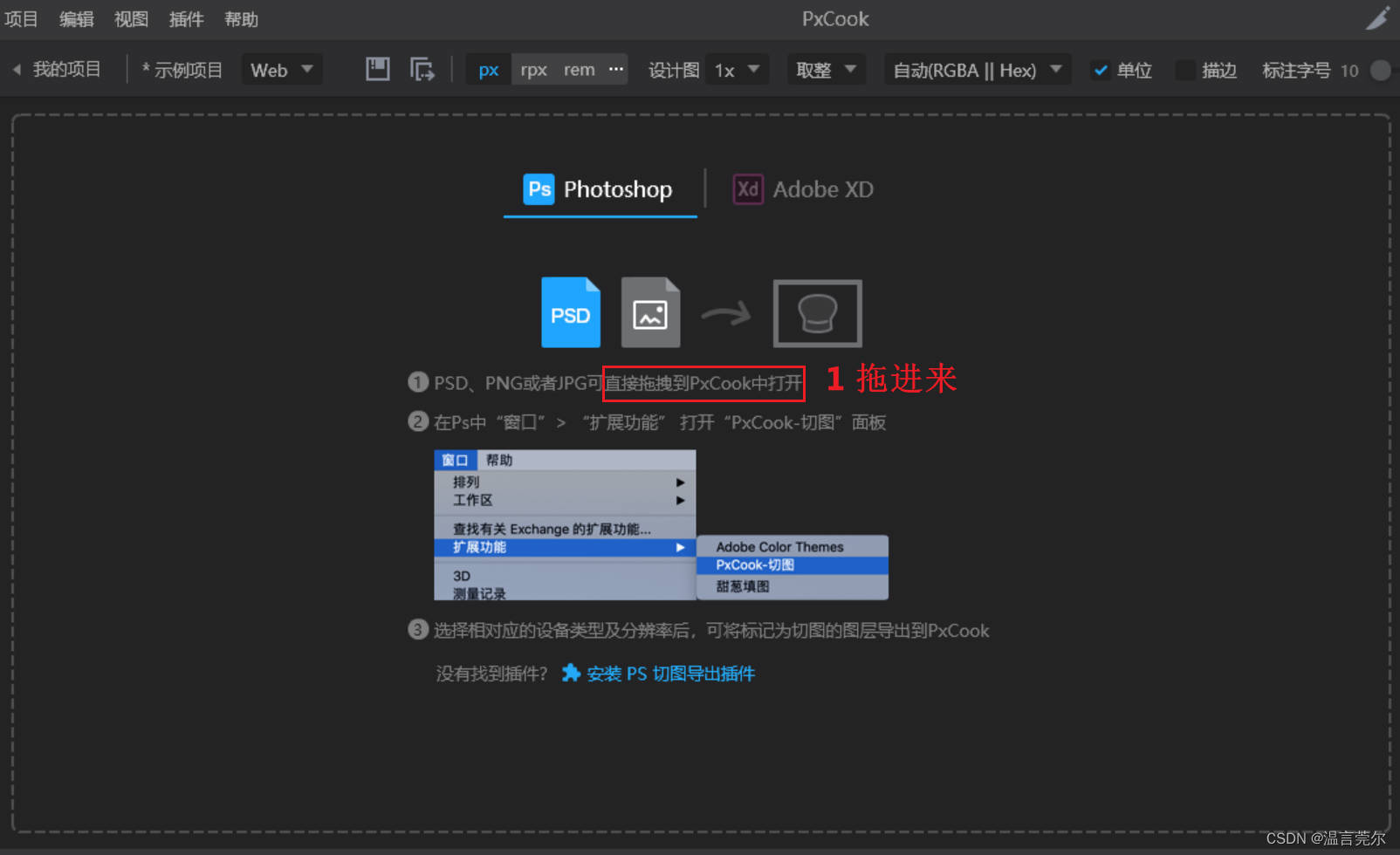The height and width of the screenshot is (855, 1400).
Task: Open the 取整 rounding dropdown
Action: pyautogui.click(x=826, y=70)
